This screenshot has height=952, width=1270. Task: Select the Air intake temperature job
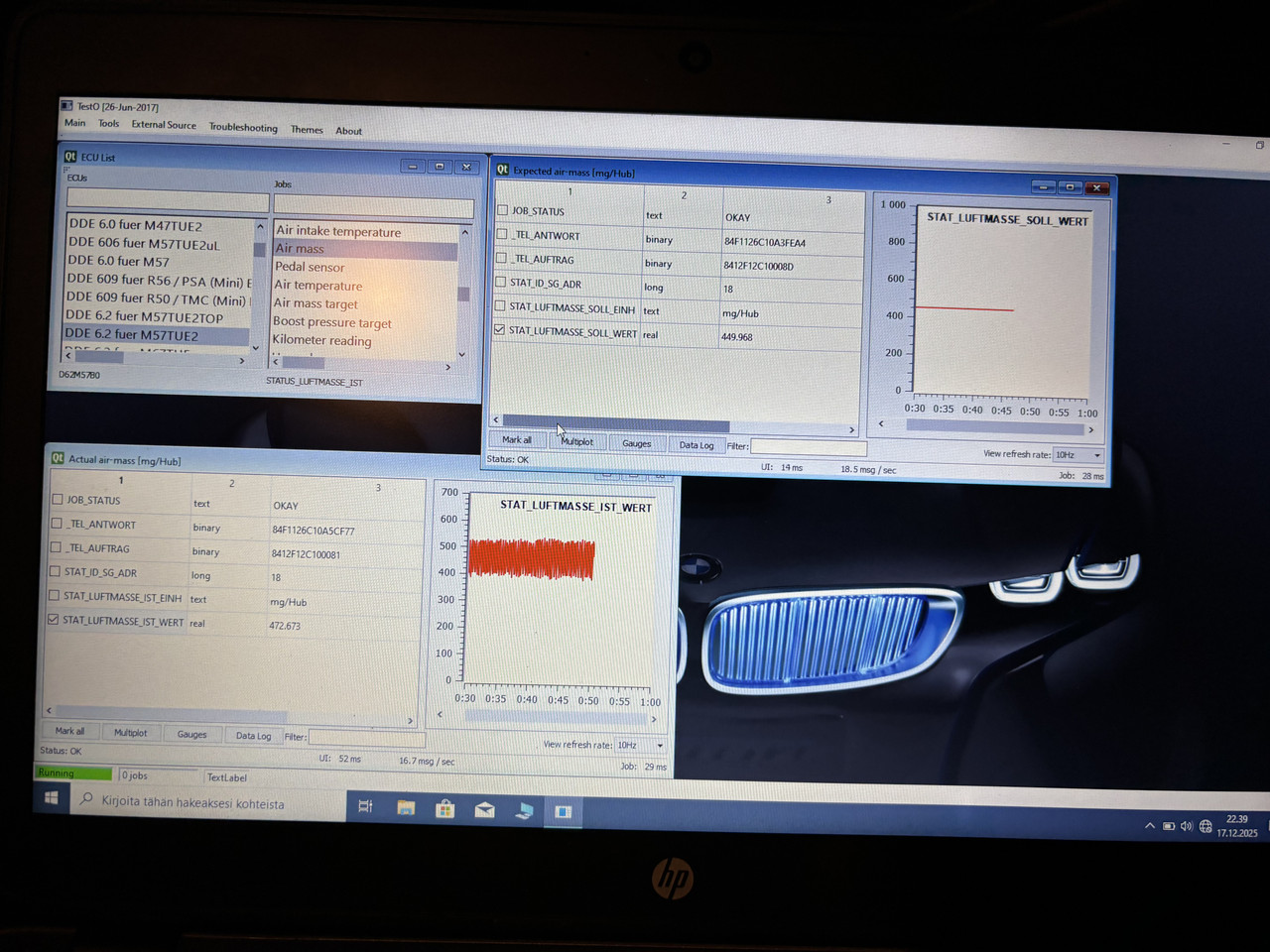click(x=338, y=231)
